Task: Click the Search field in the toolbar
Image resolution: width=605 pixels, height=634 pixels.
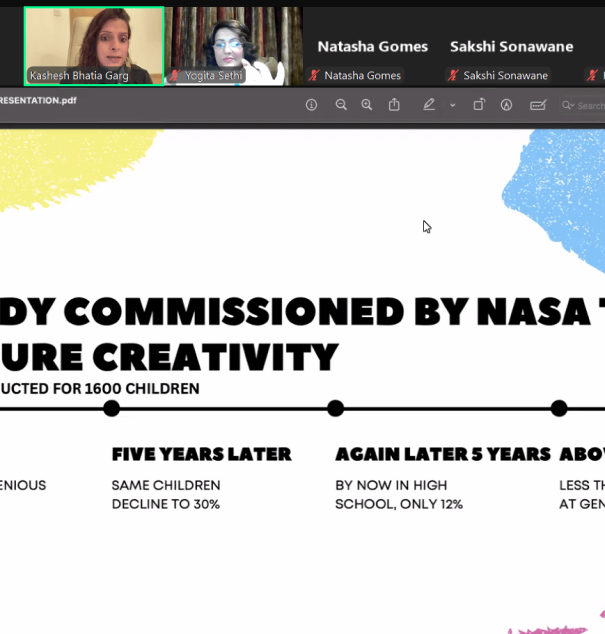Action: coord(585,105)
